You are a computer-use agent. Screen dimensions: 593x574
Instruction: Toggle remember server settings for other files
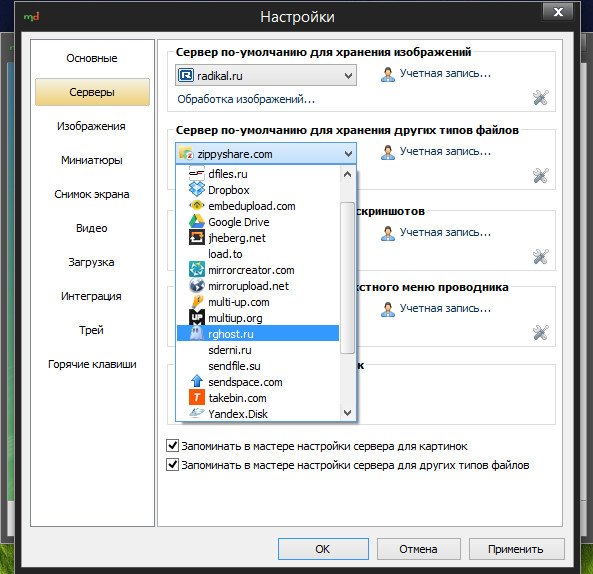pos(172,464)
